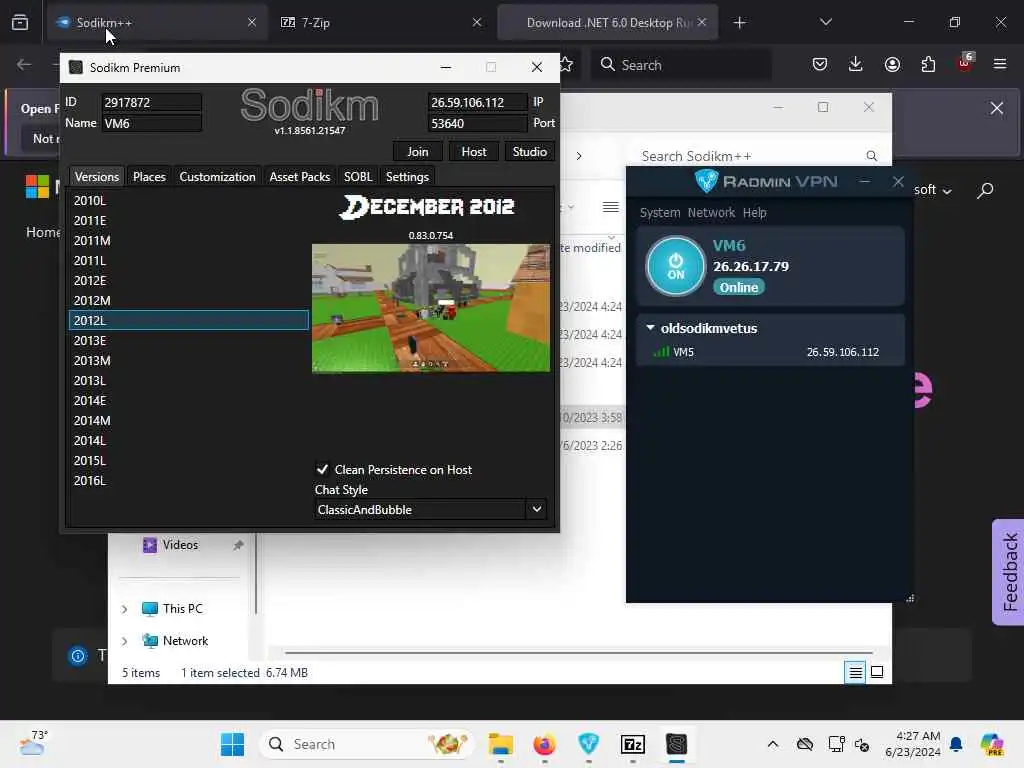Open a new browser tab
Viewport: 1024px width, 768px height.
tap(739, 23)
